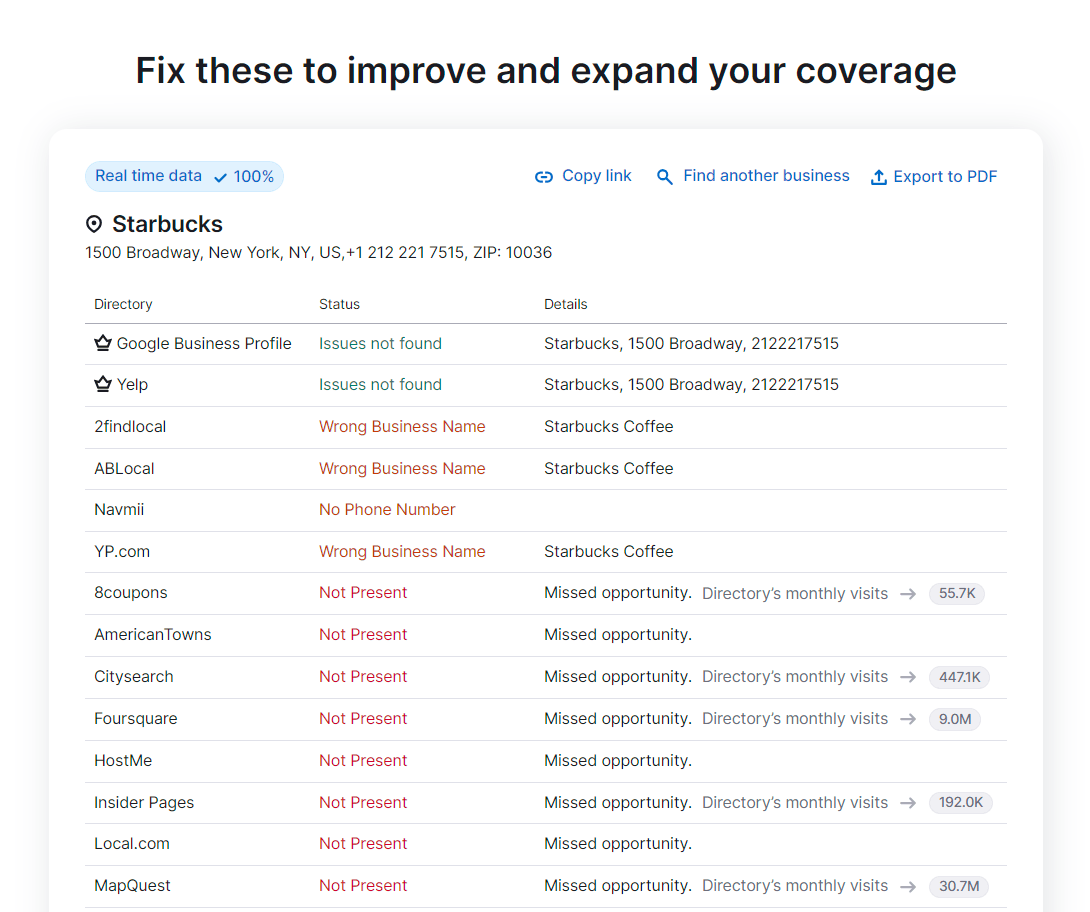The image size is (1090, 912).
Task: Click the crown icon next to Google Business Profile
Action: (x=101, y=342)
